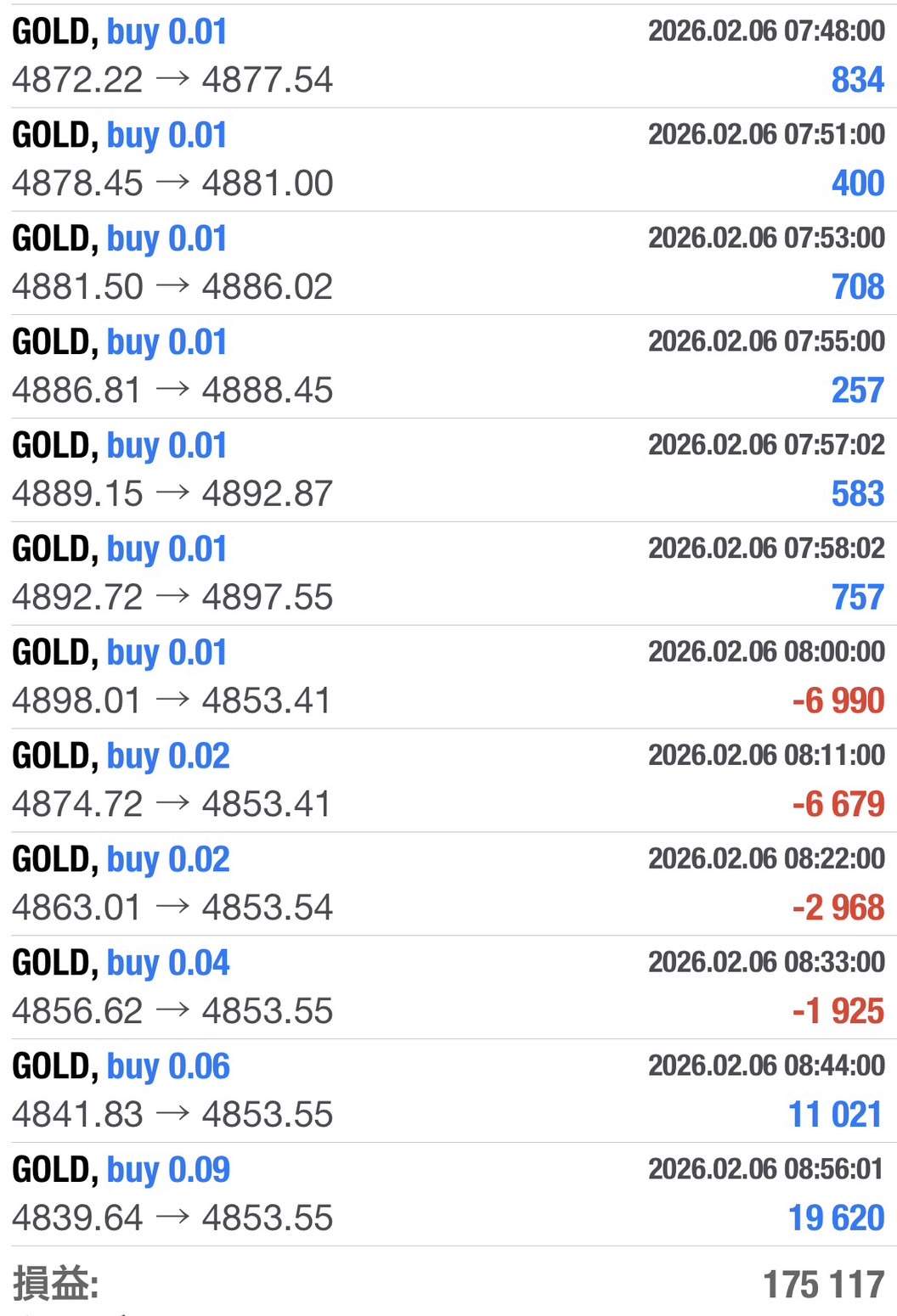This screenshot has height=1316, width=897.
Task: Tap the -2 968 loss value
Action: 838,908
